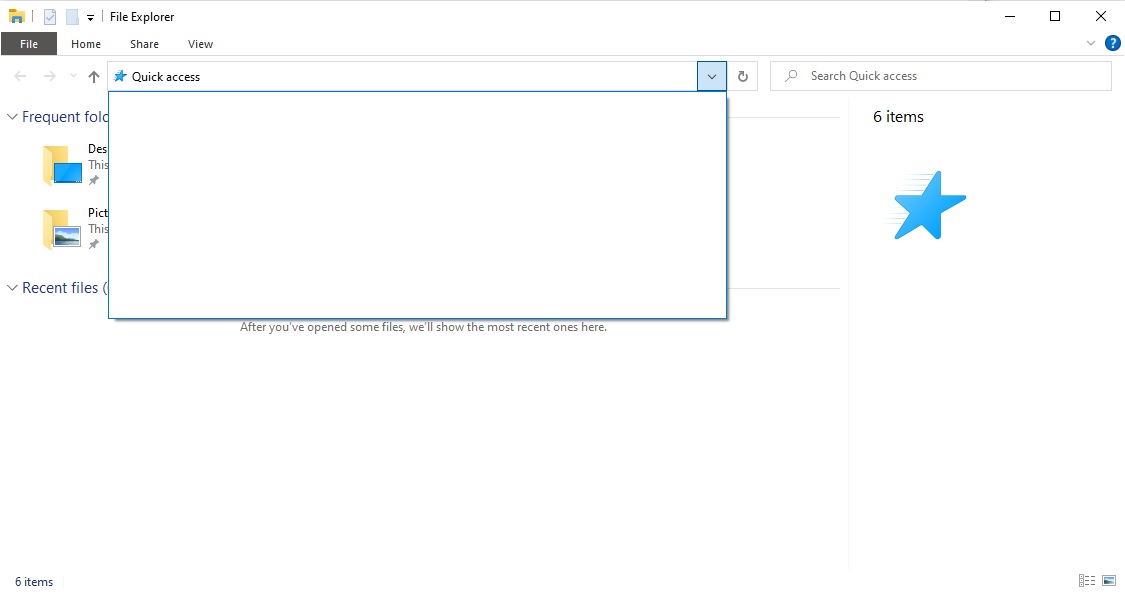The image size is (1125, 594).
Task: Open the File menu
Action: 29,43
